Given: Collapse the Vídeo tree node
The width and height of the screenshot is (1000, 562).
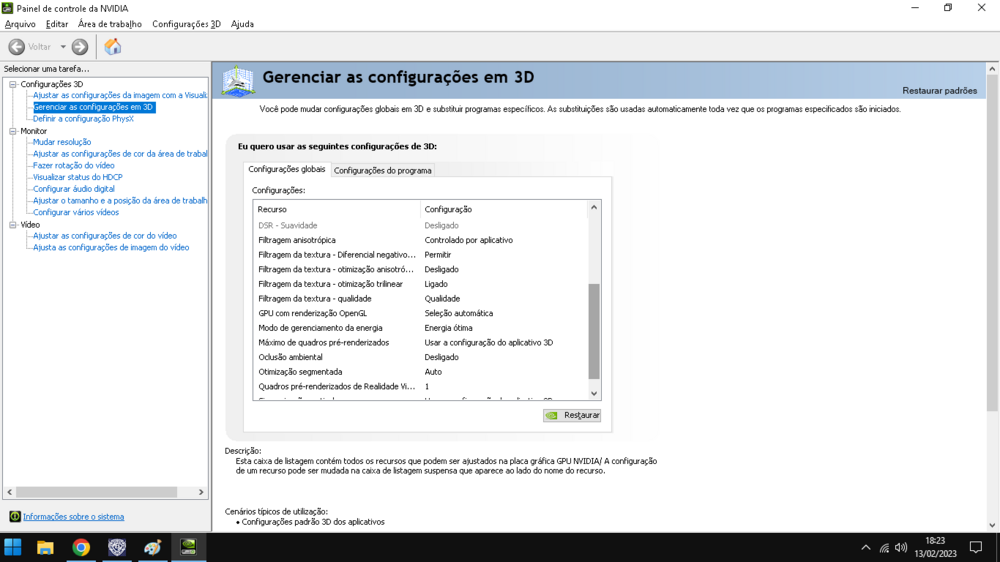Looking at the screenshot, I should (13, 225).
